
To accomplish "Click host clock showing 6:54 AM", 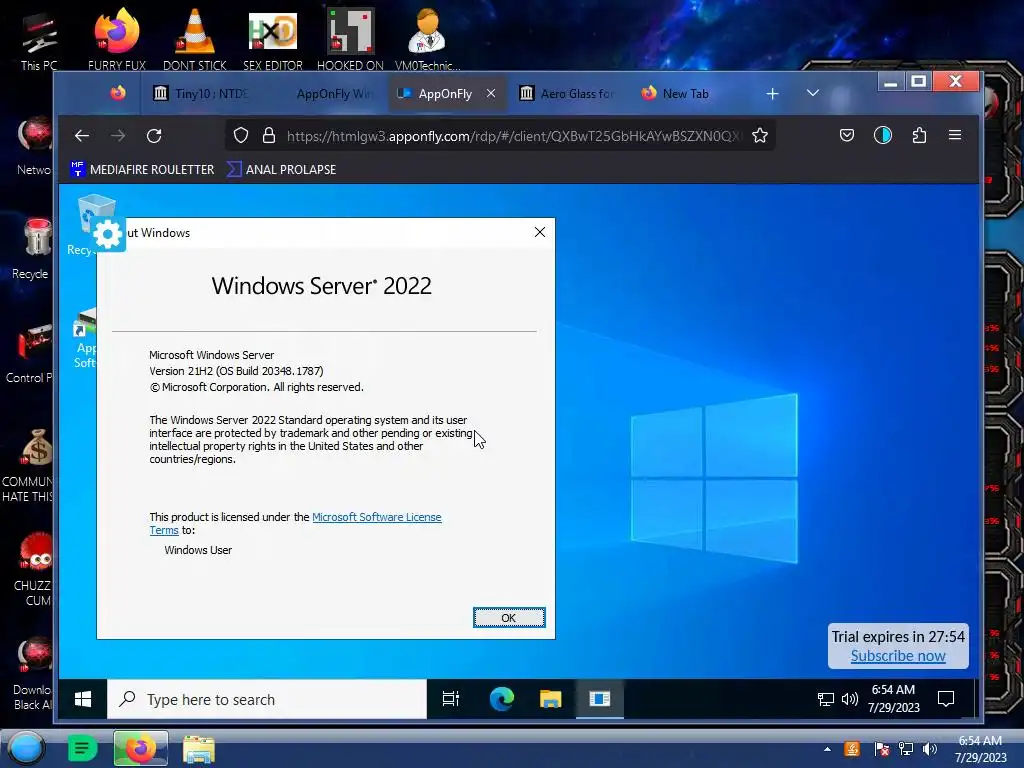I will click(x=980, y=749).
